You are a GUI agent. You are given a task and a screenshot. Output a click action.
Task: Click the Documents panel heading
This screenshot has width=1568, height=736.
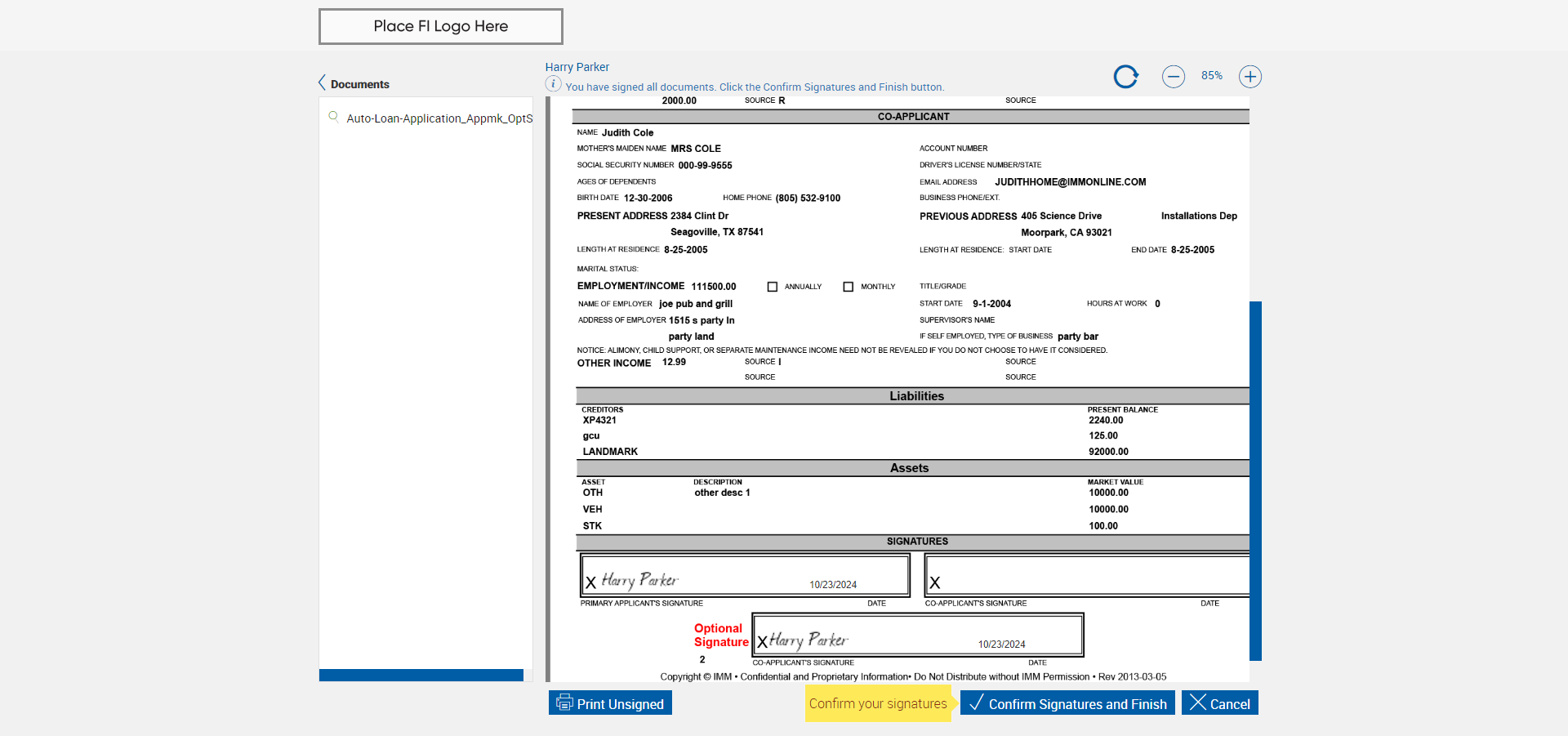359,84
